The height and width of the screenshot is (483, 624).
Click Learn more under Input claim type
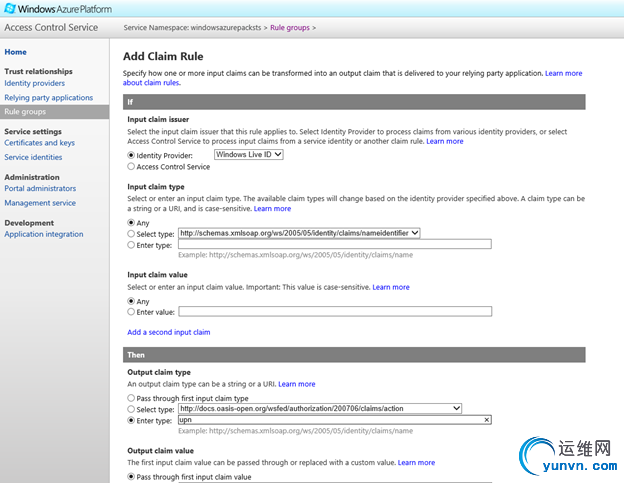pyautogui.click(x=272, y=208)
